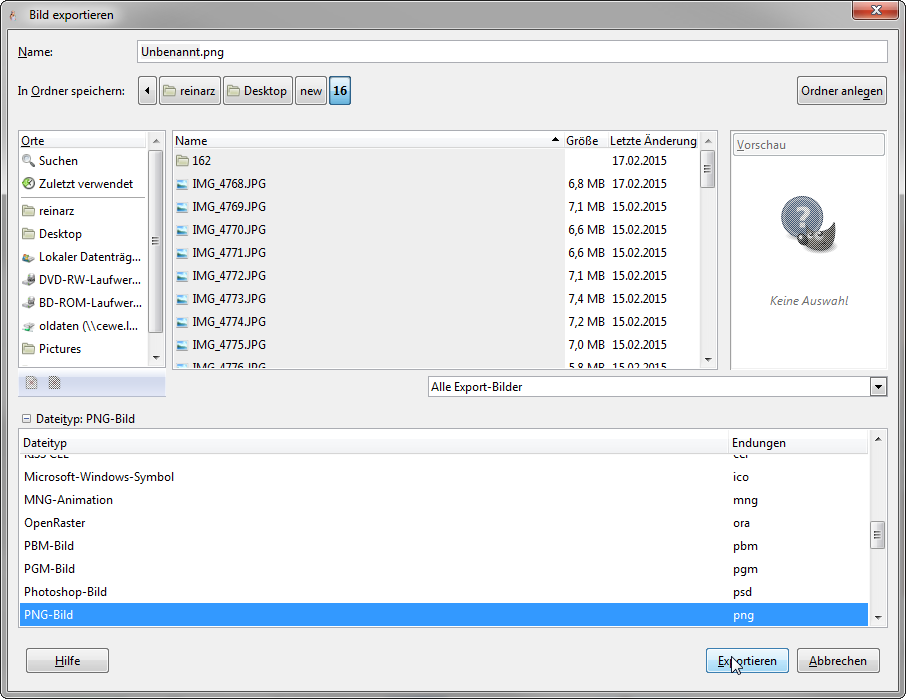Screen dimensions: 906x699
Task: Click the image icon of IMG_4768.JPG
Action: [x=182, y=184]
